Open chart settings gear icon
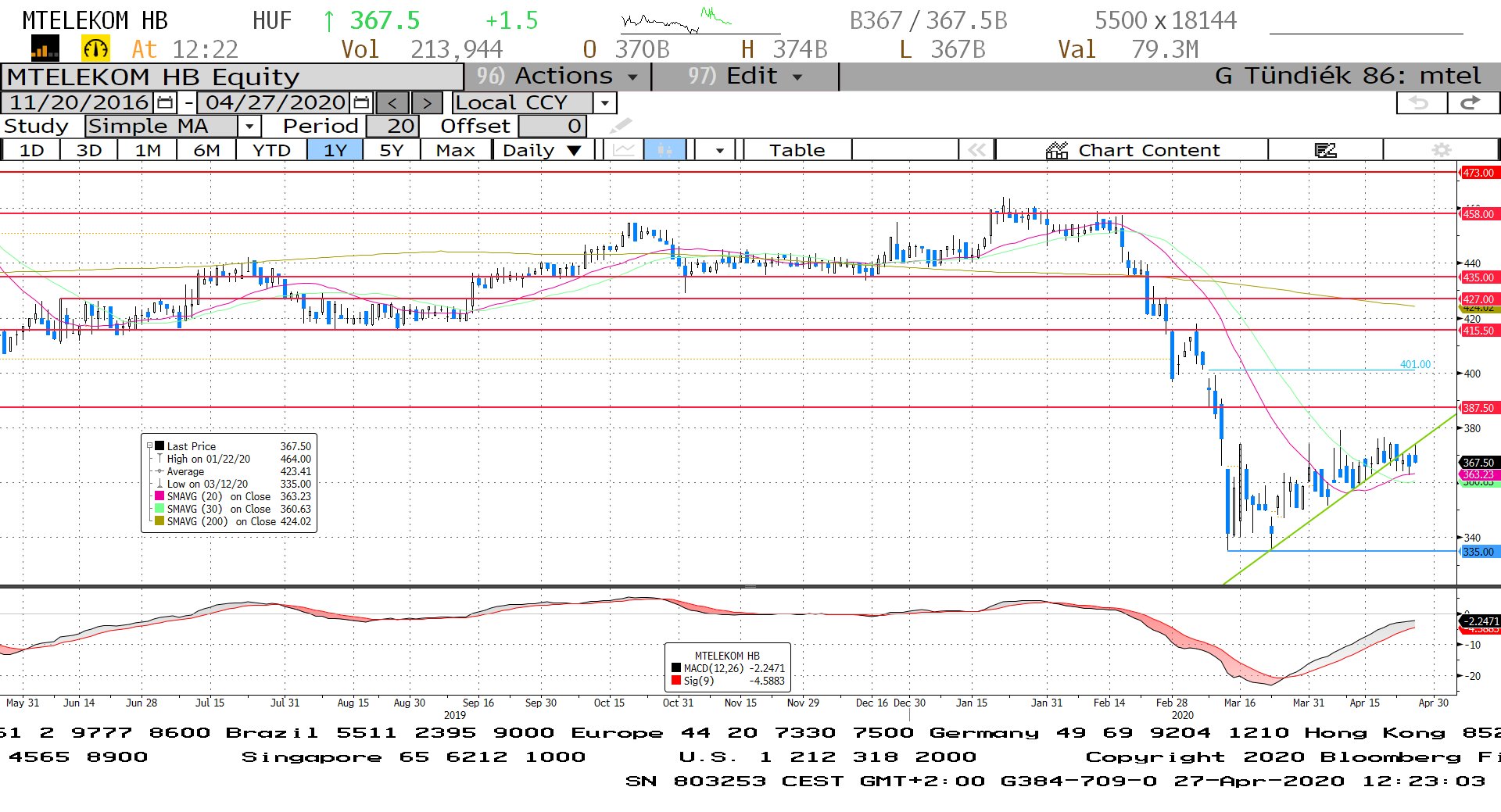 [x=1441, y=150]
